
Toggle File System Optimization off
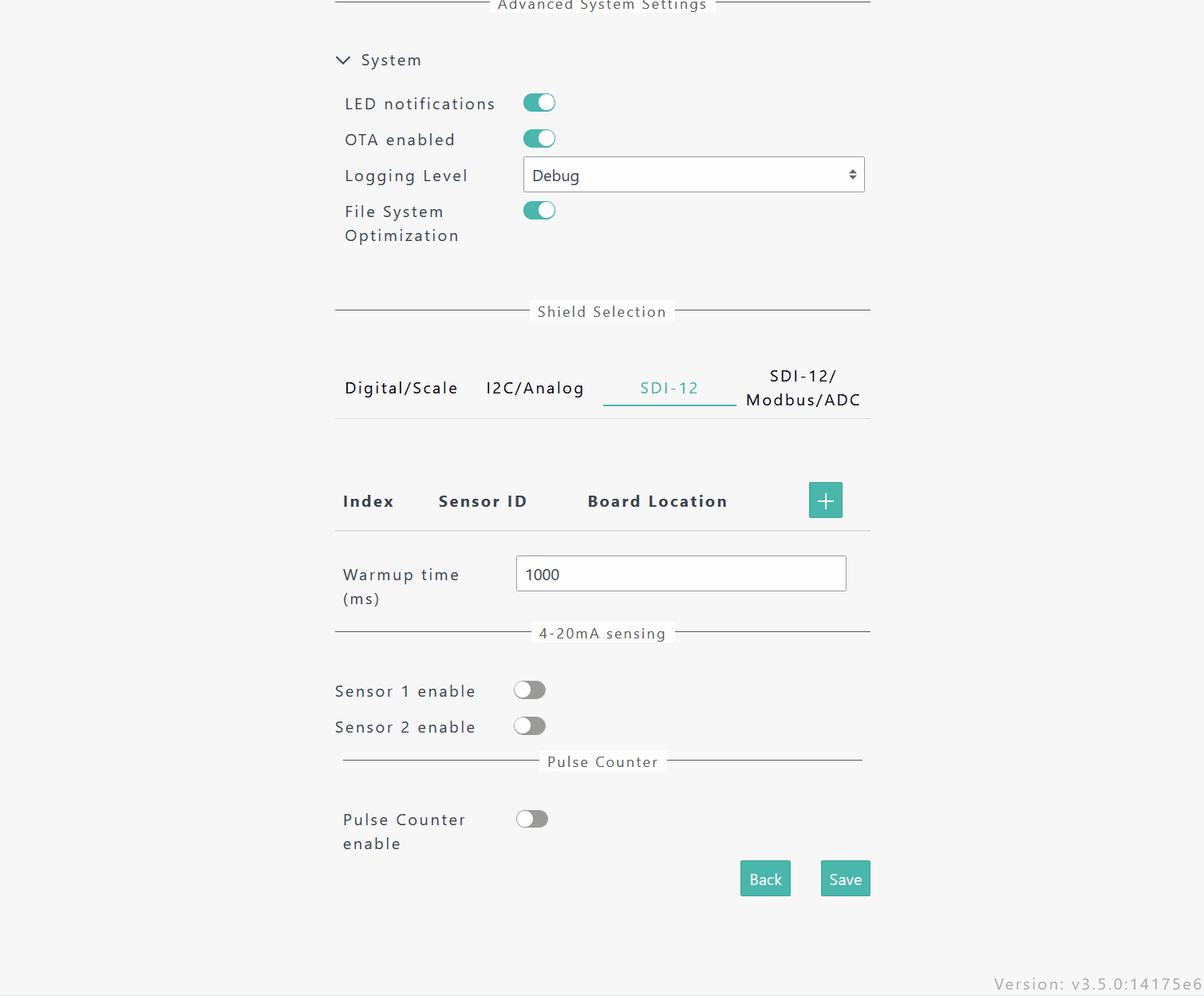point(539,211)
